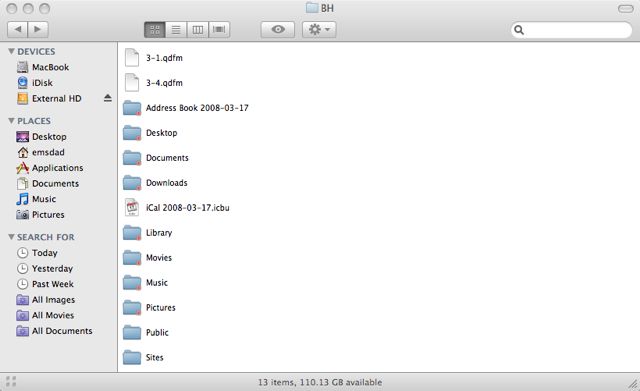Viewport: 640px width, 391px height.
Task: Go back with the left arrow button
Action: click(x=18, y=29)
